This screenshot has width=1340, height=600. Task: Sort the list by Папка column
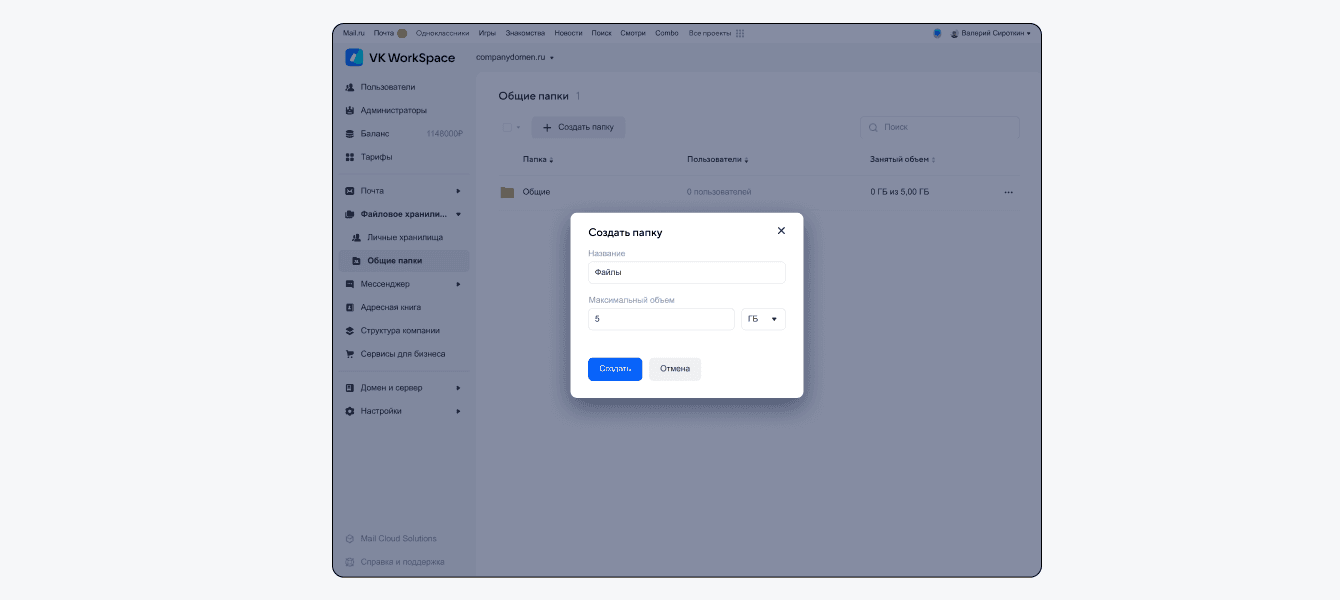tap(538, 160)
